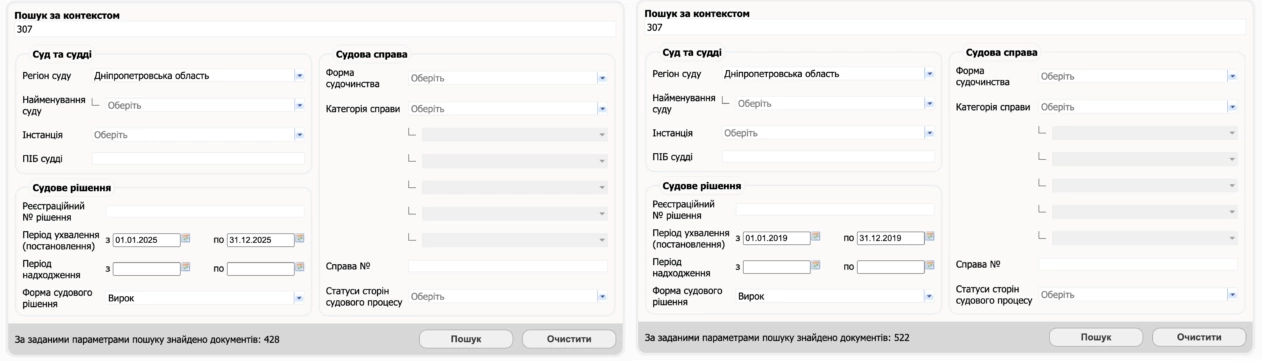Expand Інстанція dropdown in 2019 form

929,132
